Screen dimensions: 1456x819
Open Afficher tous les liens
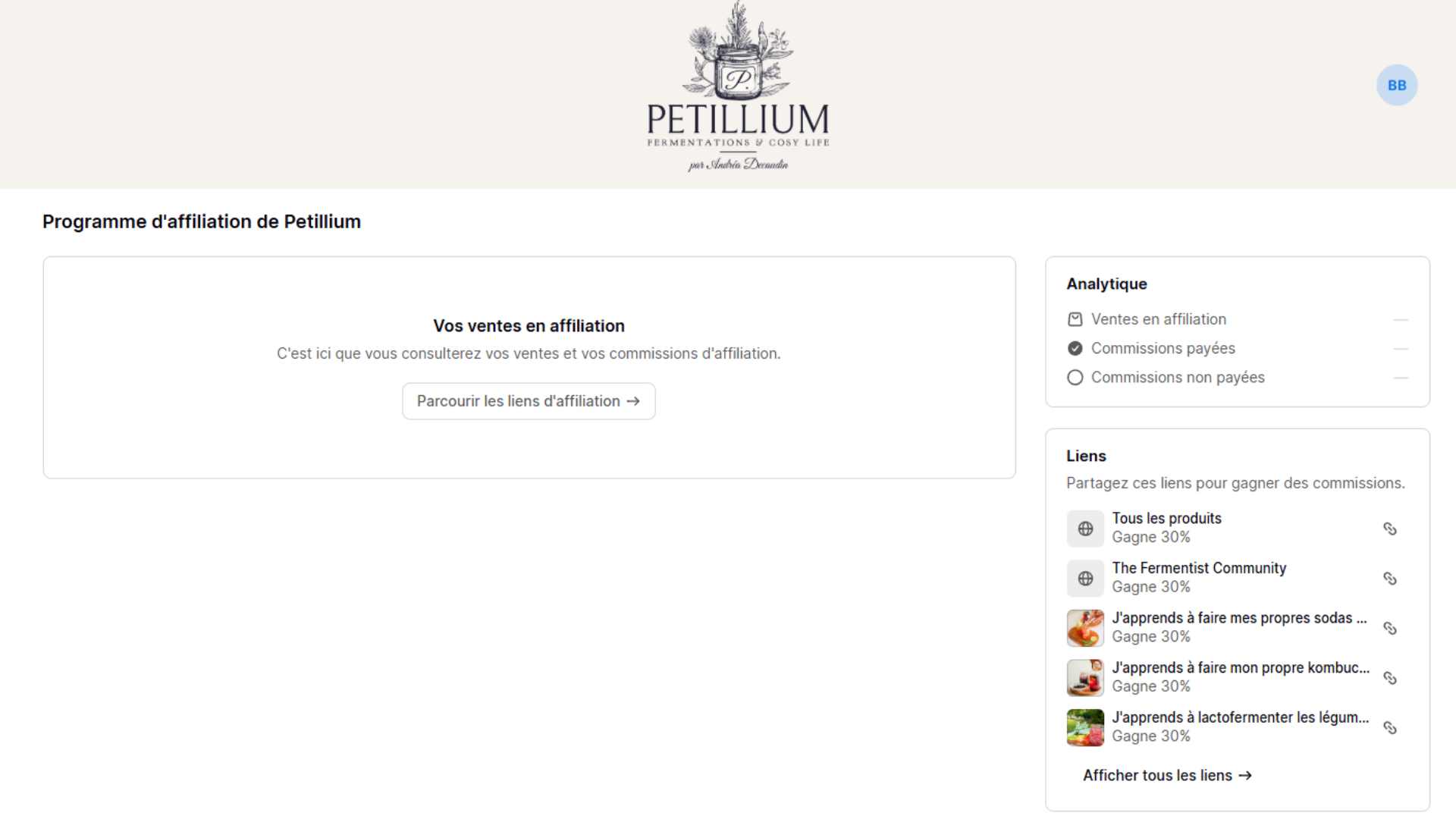pos(1166,775)
